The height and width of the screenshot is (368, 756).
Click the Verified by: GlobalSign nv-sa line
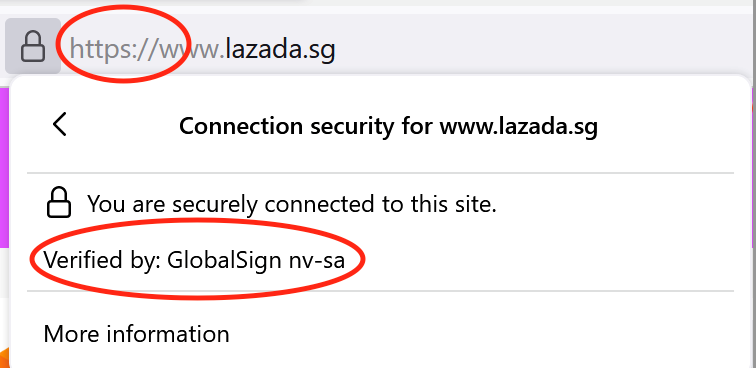coord(194,260)
